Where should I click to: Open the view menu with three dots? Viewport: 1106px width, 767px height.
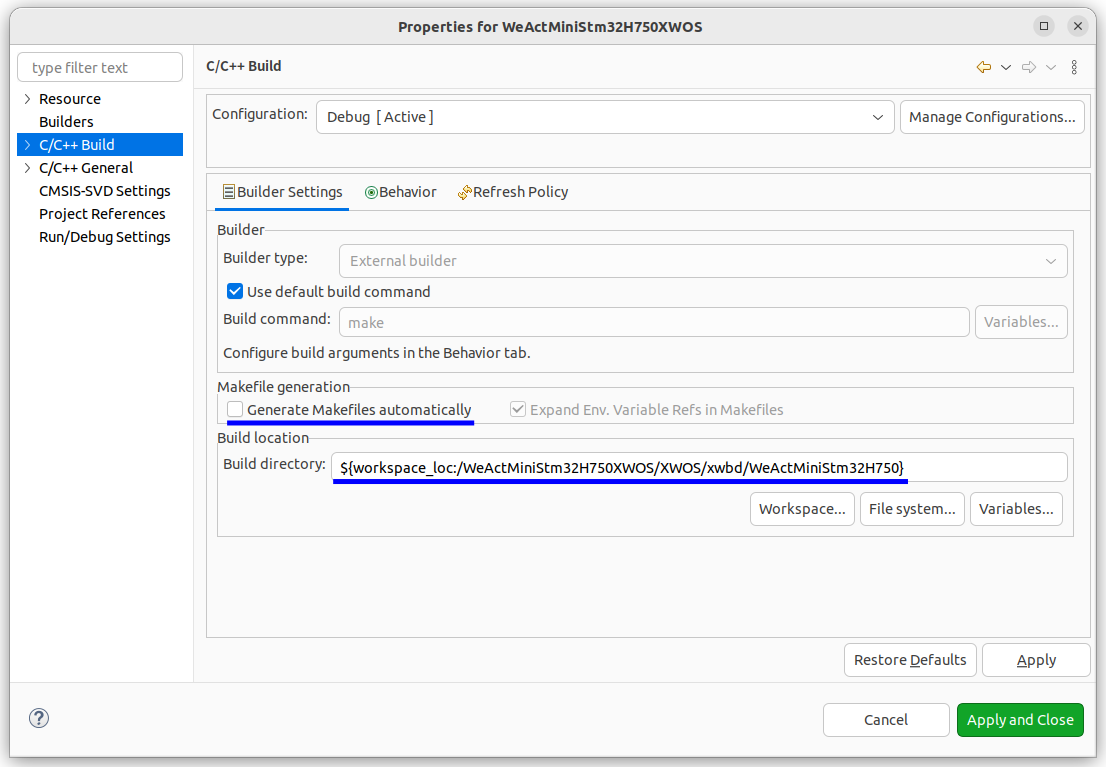pos(1074,67)
